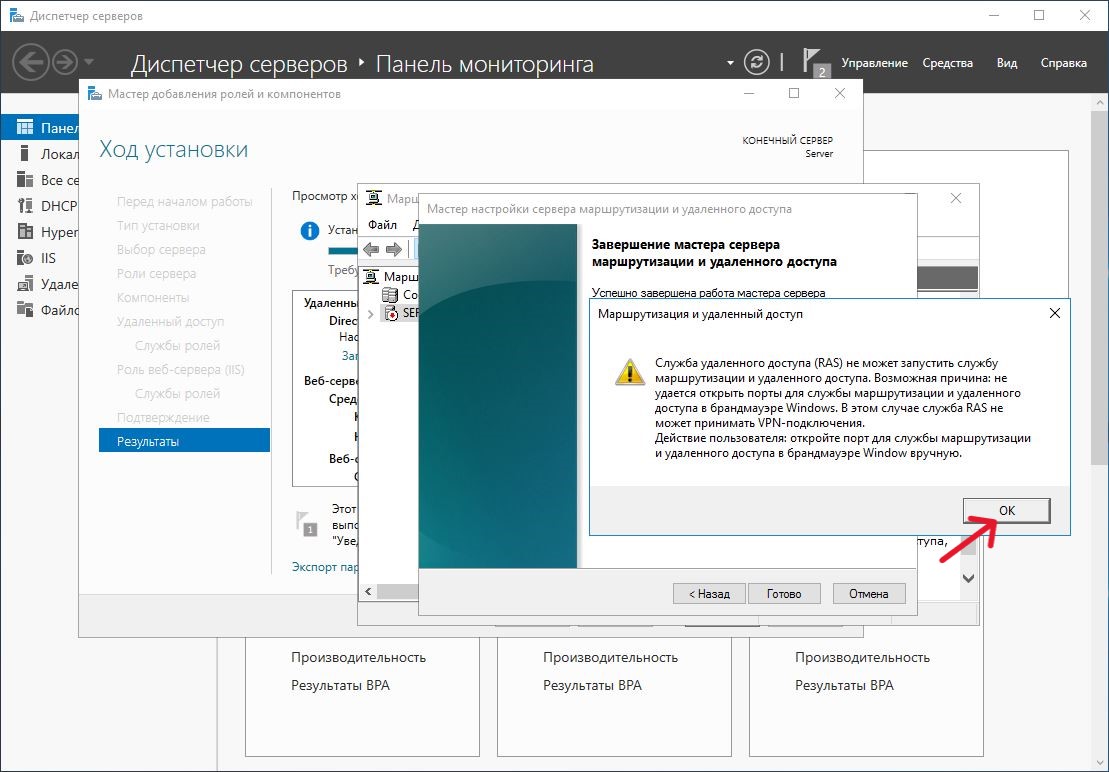Close the routing warning dialog with X
The image size is (1109, 772).
pyautogui.click(x=1054, y=313)
